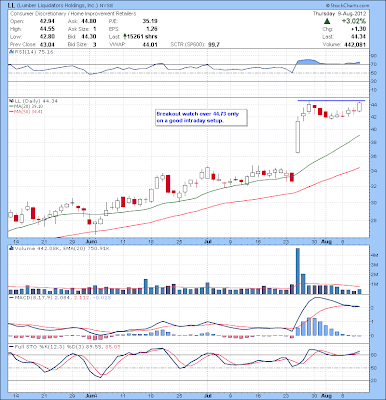Click the tallest volume spike bar

click(x=298, y=271)
